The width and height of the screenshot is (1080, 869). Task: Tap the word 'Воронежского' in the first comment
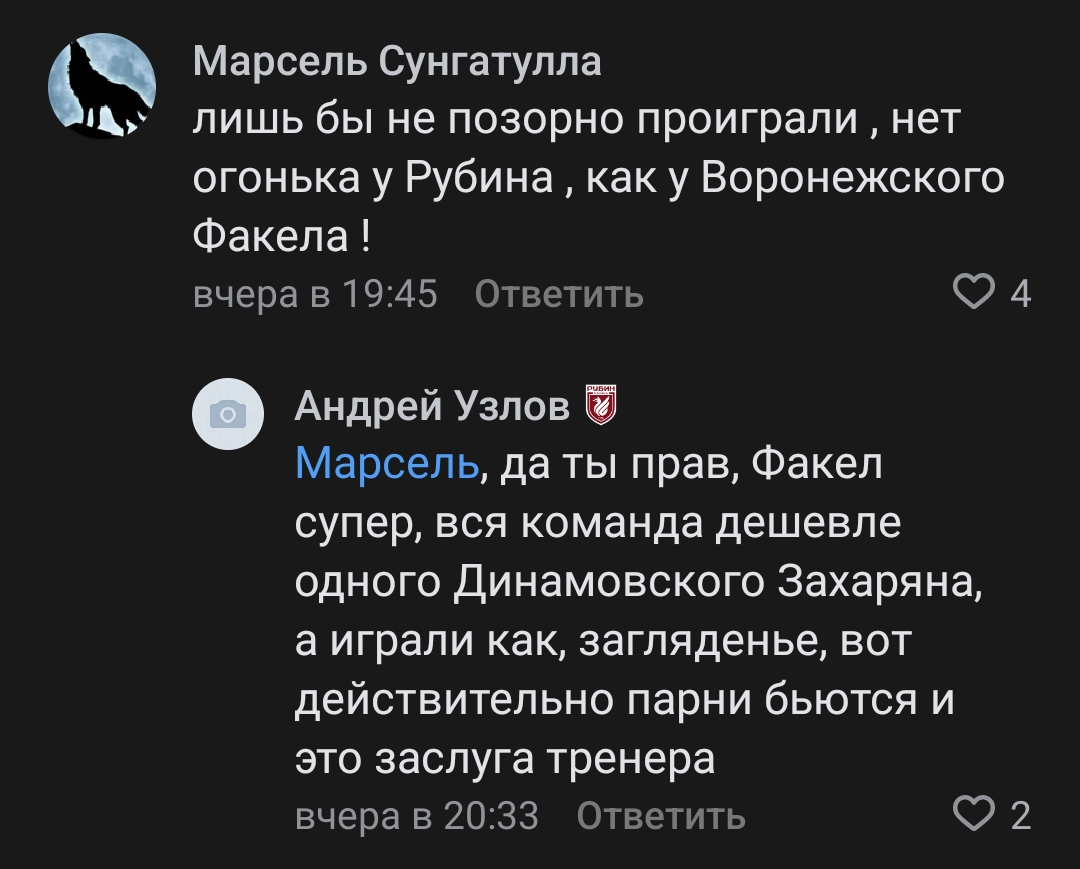click(853, 179)
